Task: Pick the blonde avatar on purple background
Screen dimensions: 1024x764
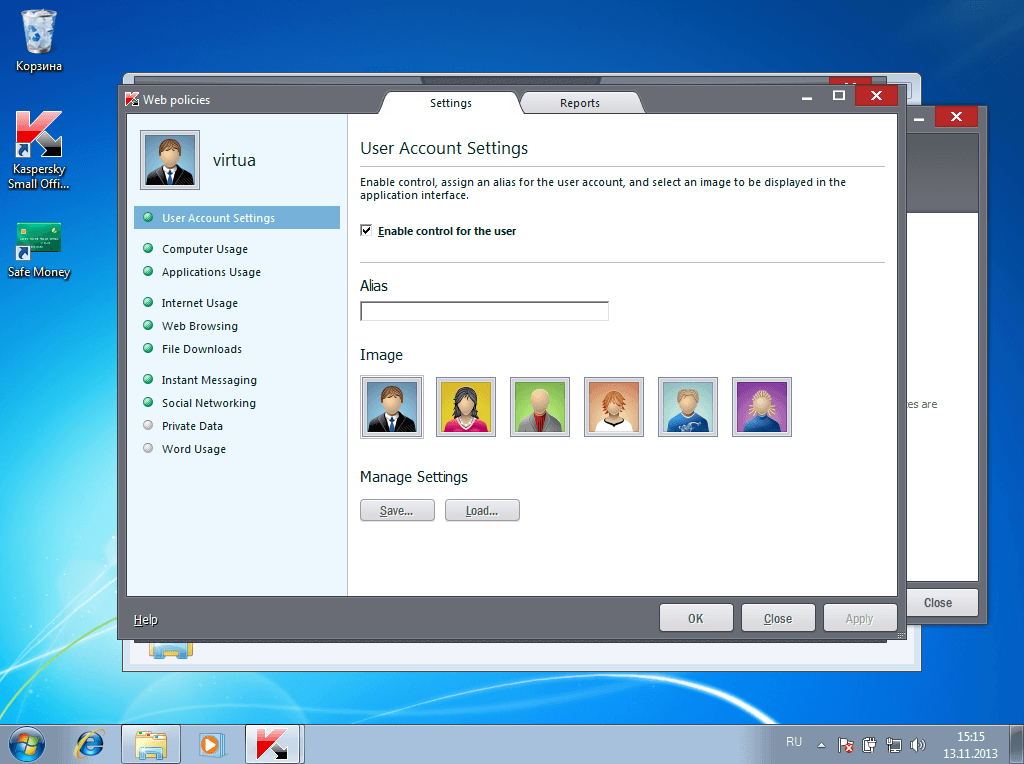Action: 761,407
